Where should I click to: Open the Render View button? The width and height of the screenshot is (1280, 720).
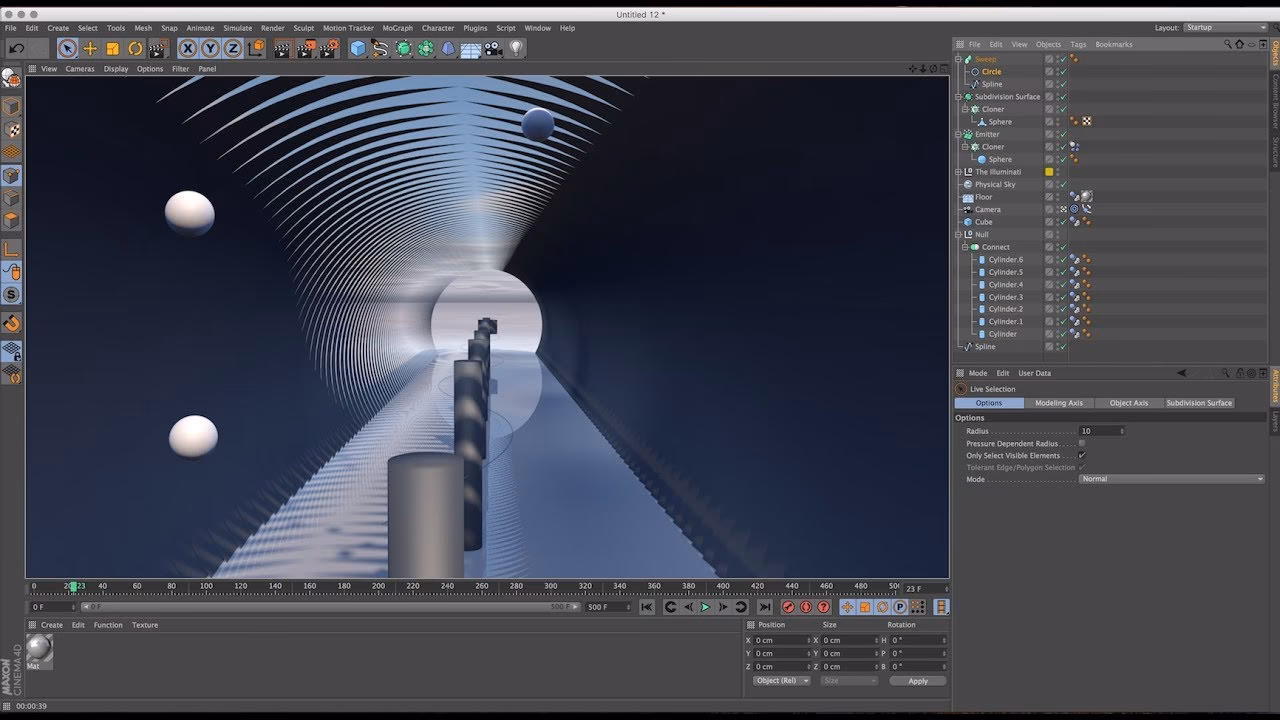point(282,48)
